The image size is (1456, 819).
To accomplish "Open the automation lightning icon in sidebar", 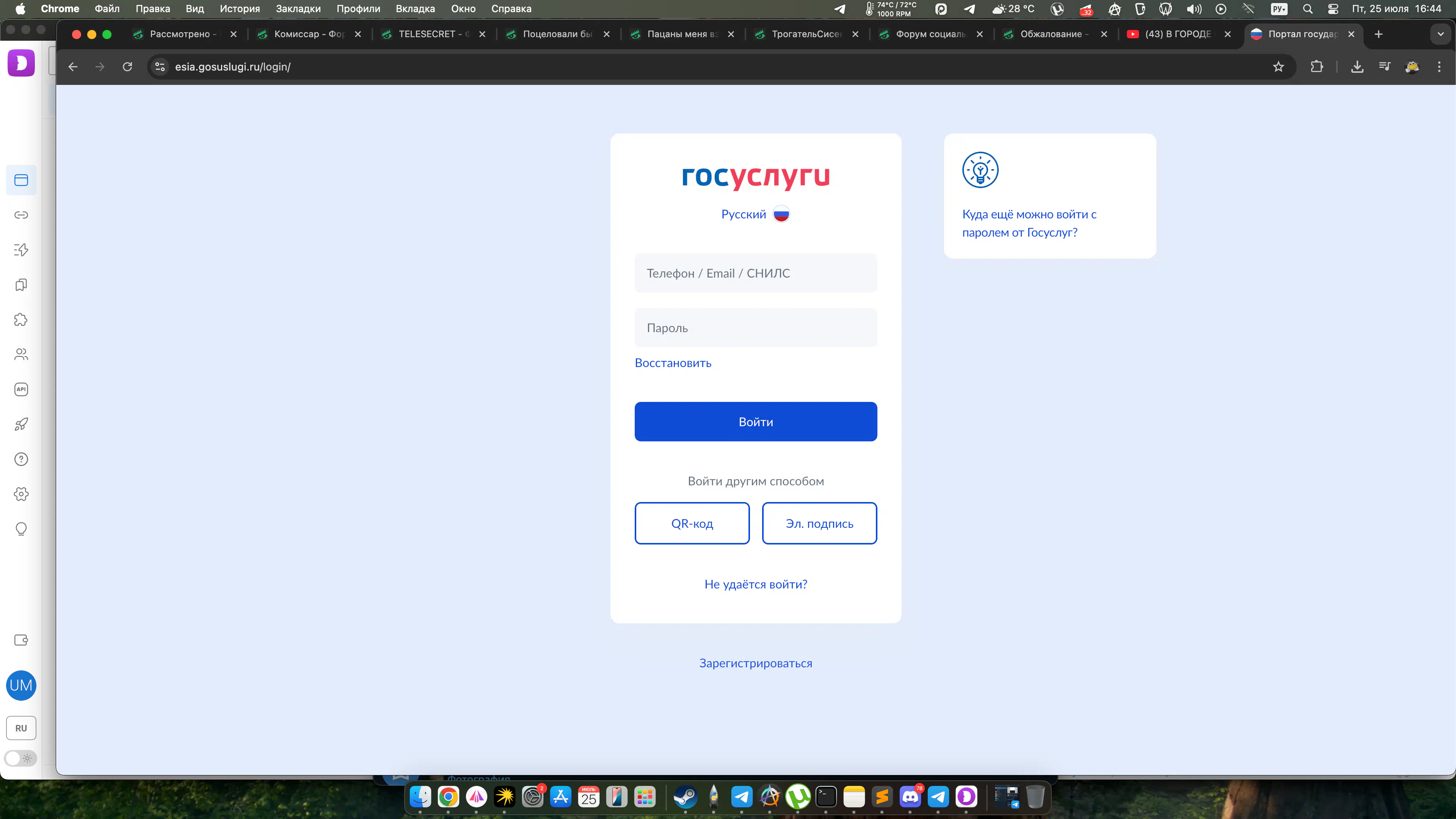I will pos(21,250).
